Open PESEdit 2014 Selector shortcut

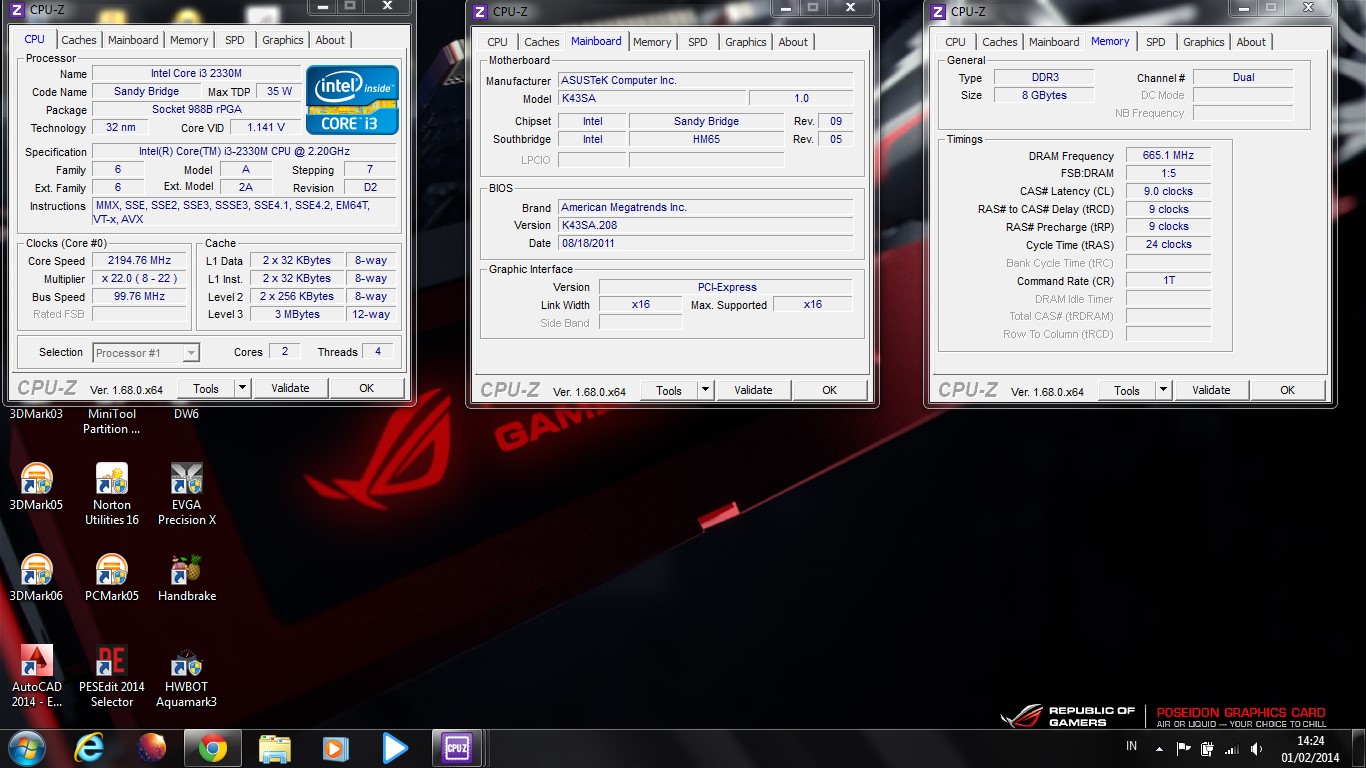coord(111,676)
